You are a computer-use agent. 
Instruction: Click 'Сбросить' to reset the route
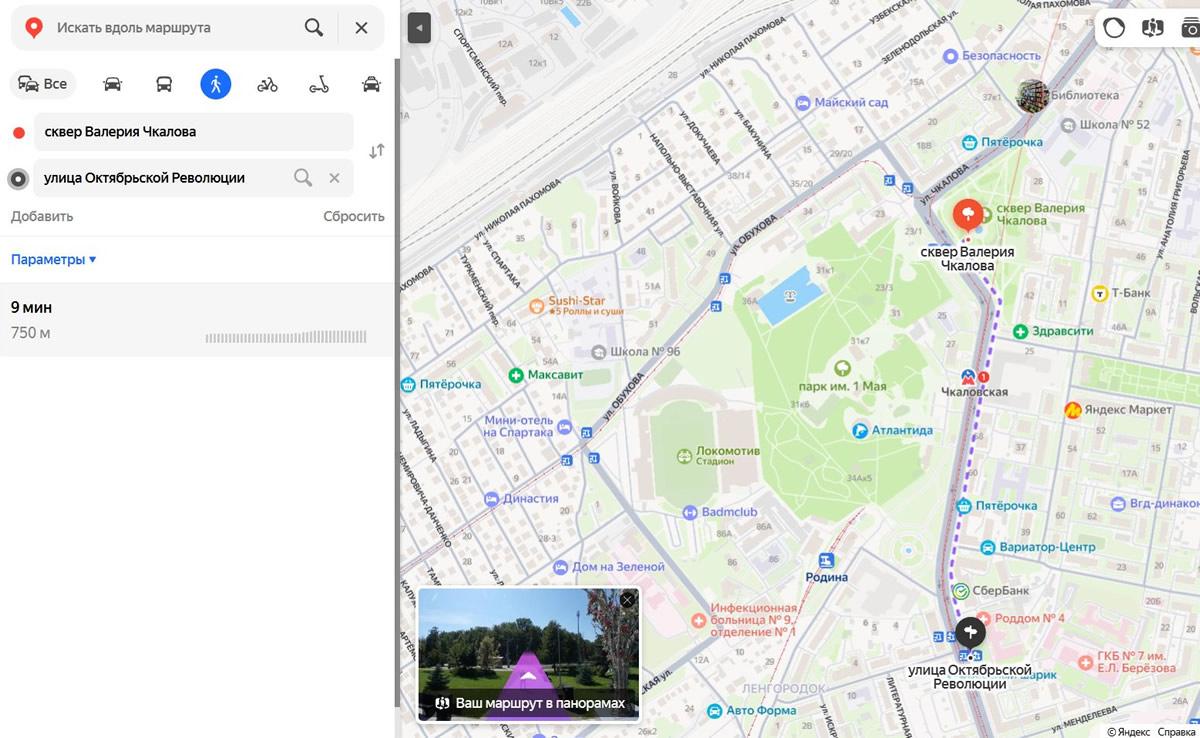click(x=353, y=217)
